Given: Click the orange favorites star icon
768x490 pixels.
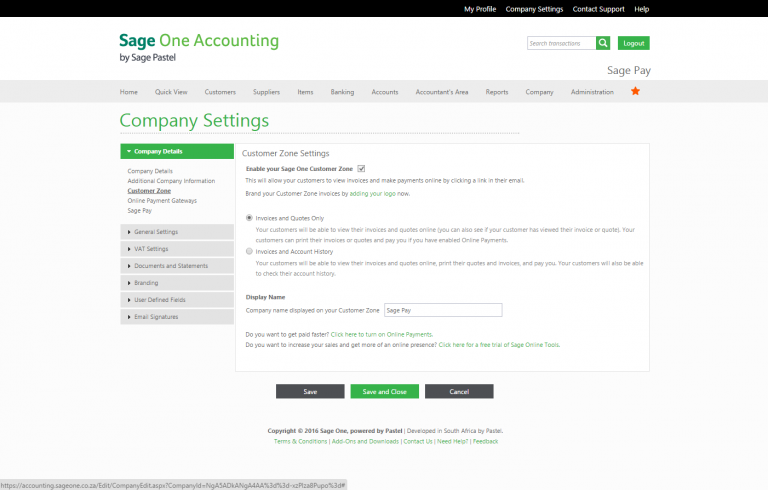Looking at the screenshot, I should coord(635,91).
